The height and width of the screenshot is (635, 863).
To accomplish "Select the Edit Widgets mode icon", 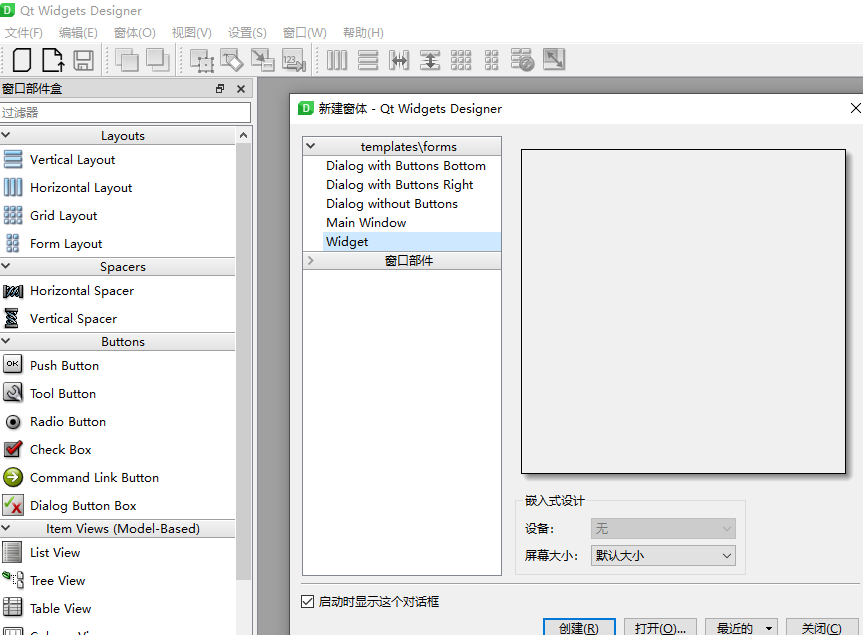I will point(202,60).
